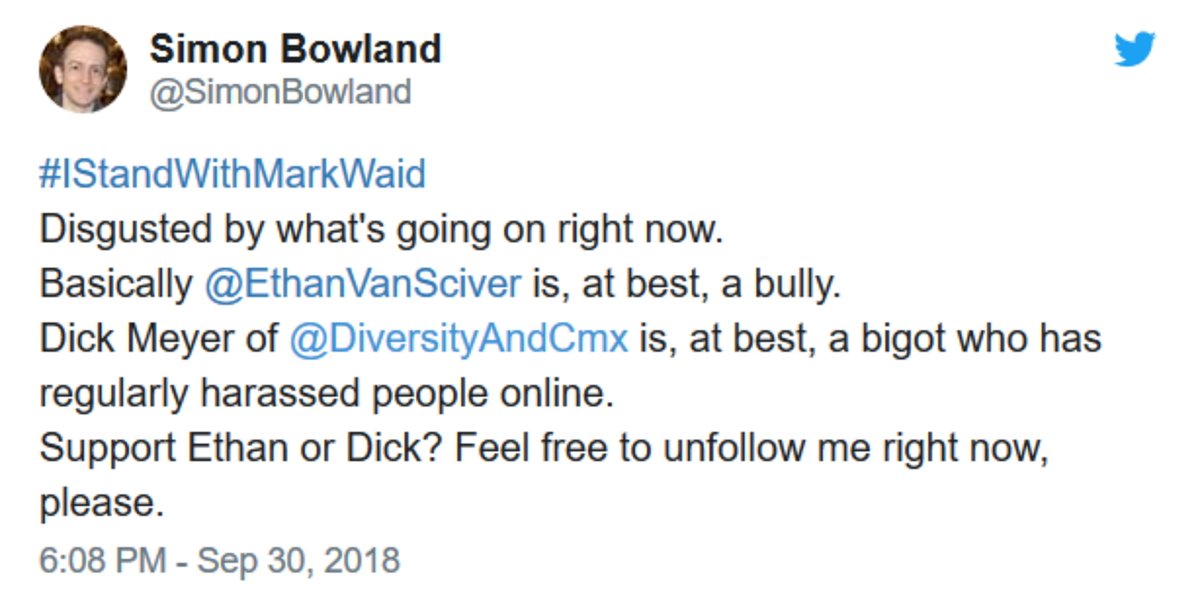Click the words "right now," before please

click(965, 449)
